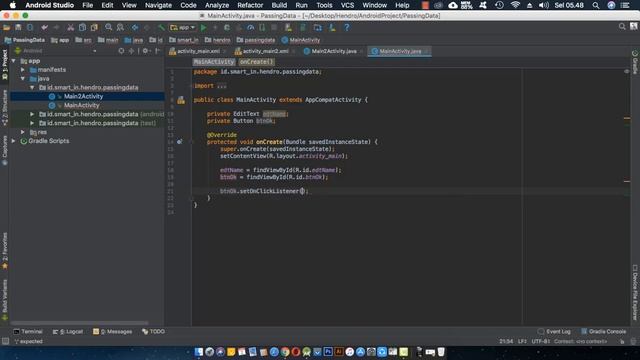This screenshot has width=640, height=360.
Task: Switch to the Main2Activity.java editor tab
Action: pos(333,51)
